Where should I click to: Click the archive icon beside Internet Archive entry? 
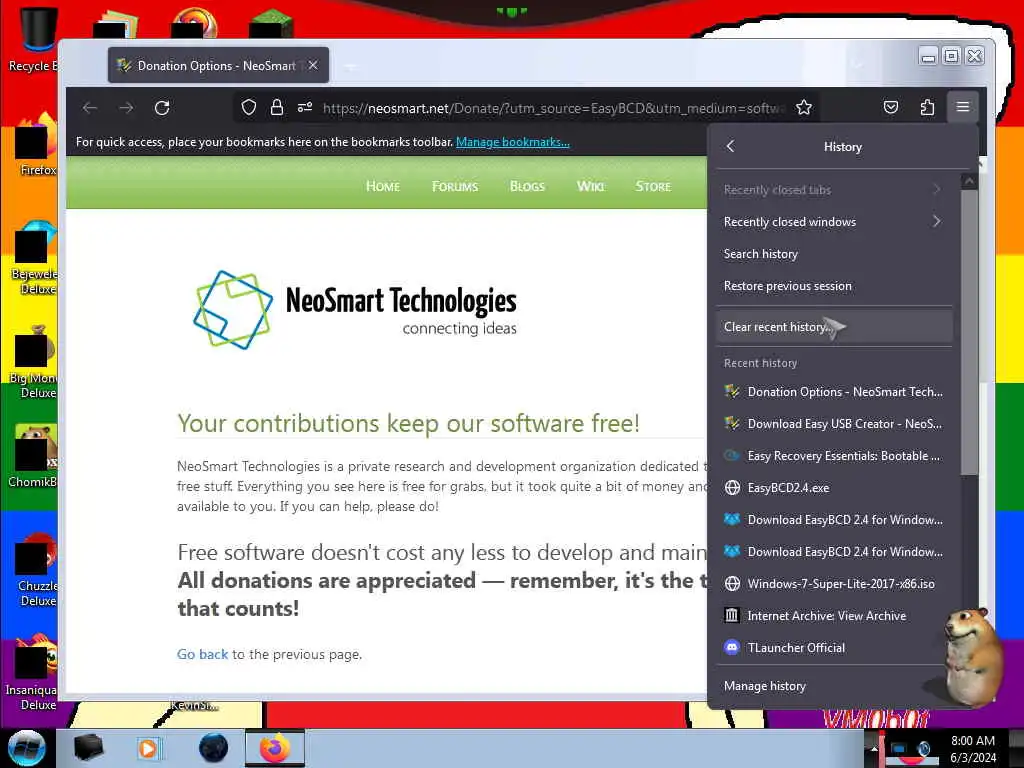click(732, 615)
